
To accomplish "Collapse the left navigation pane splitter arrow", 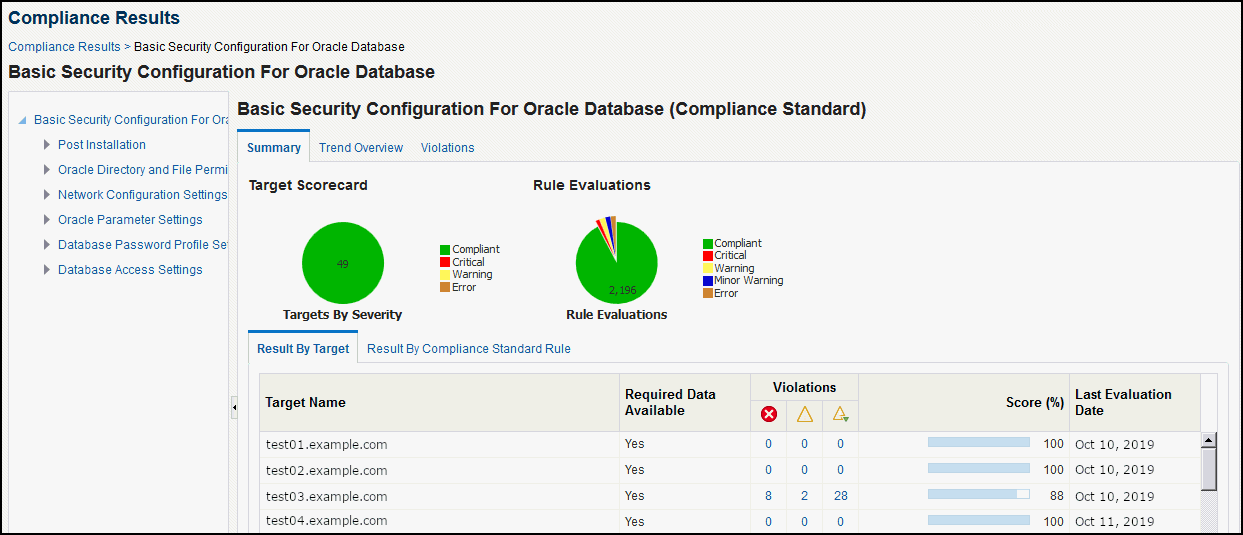I will 234,407.
